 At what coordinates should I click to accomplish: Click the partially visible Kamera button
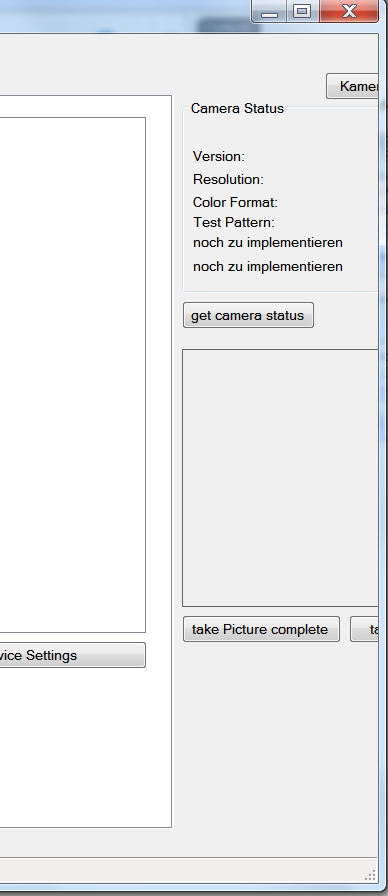point(353,86)
